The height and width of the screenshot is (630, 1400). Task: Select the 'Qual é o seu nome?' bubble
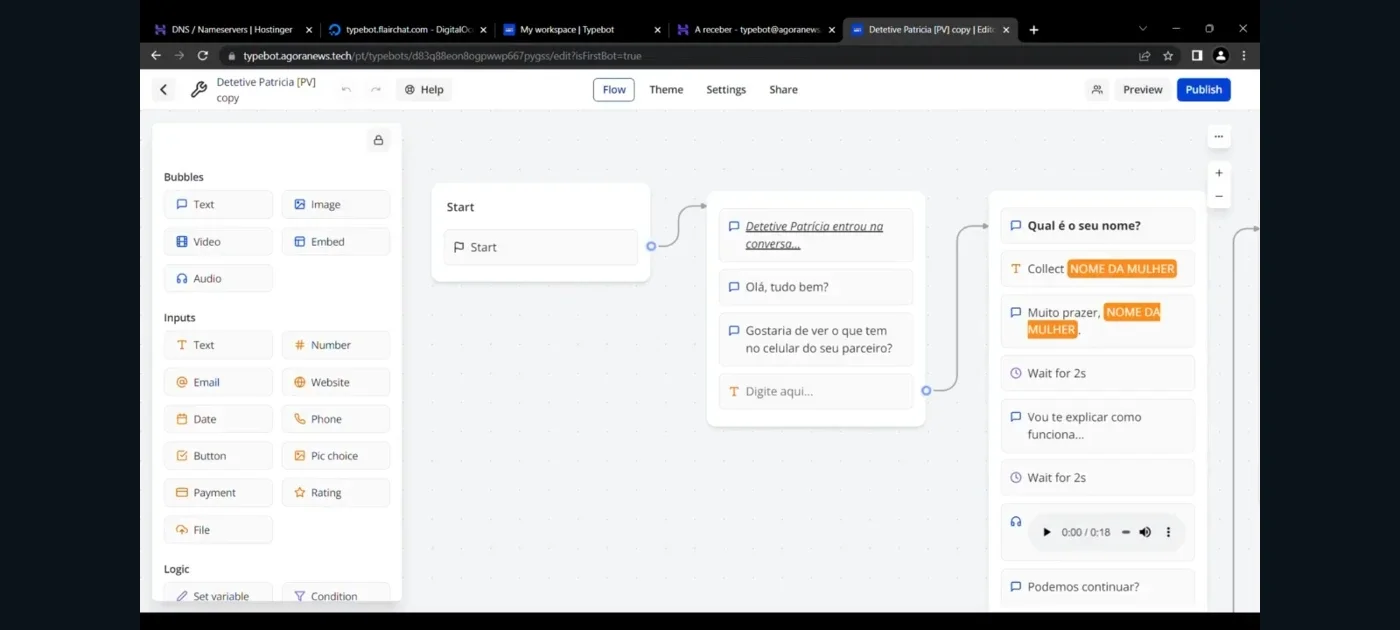coord(1098,226)
